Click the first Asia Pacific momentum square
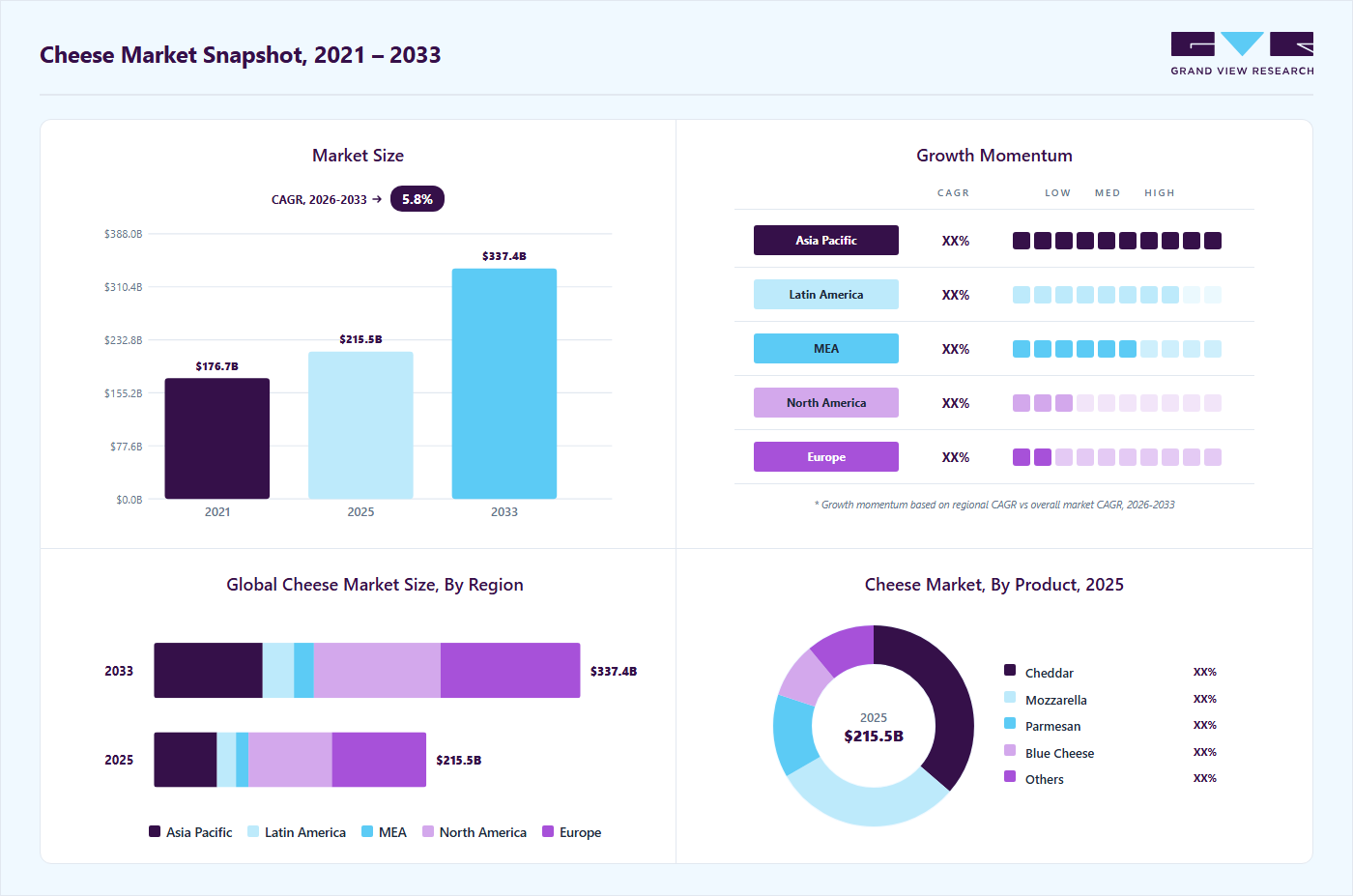Viewport: 1353px width, 896px height. 1022,241
